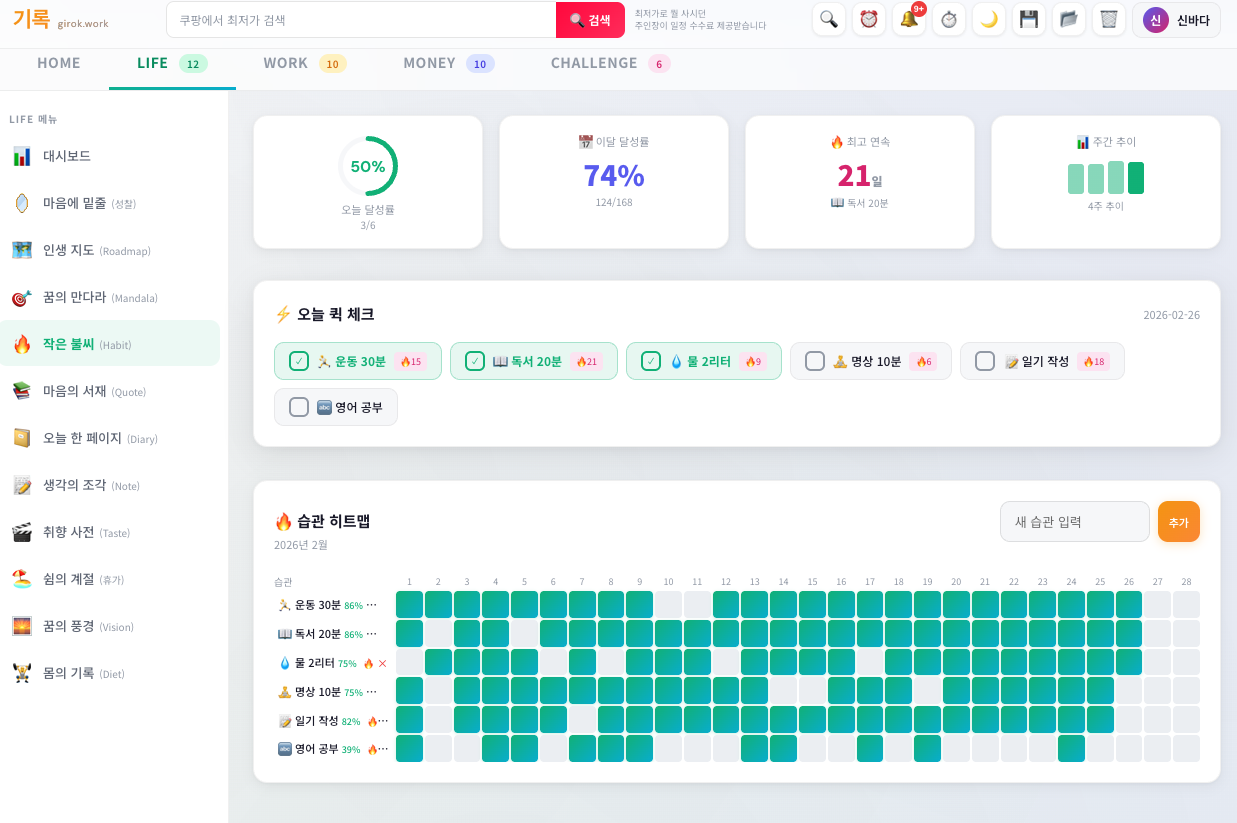Check the 명상 10분 checkbox

point(815,361)
